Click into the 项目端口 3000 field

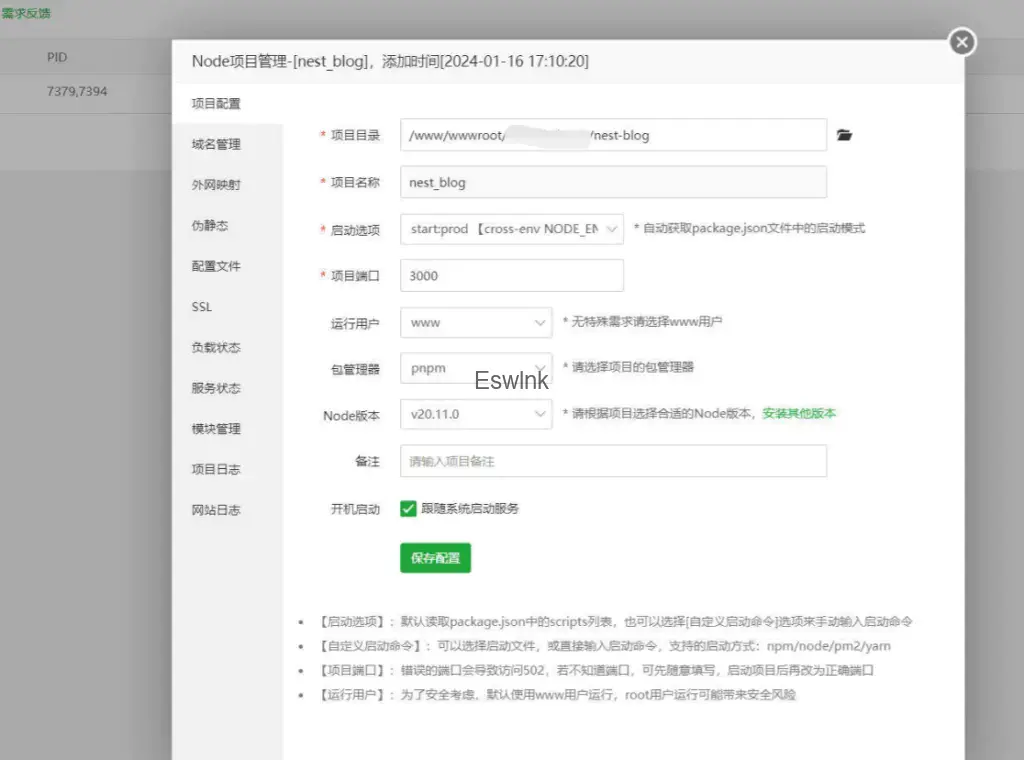511,276
